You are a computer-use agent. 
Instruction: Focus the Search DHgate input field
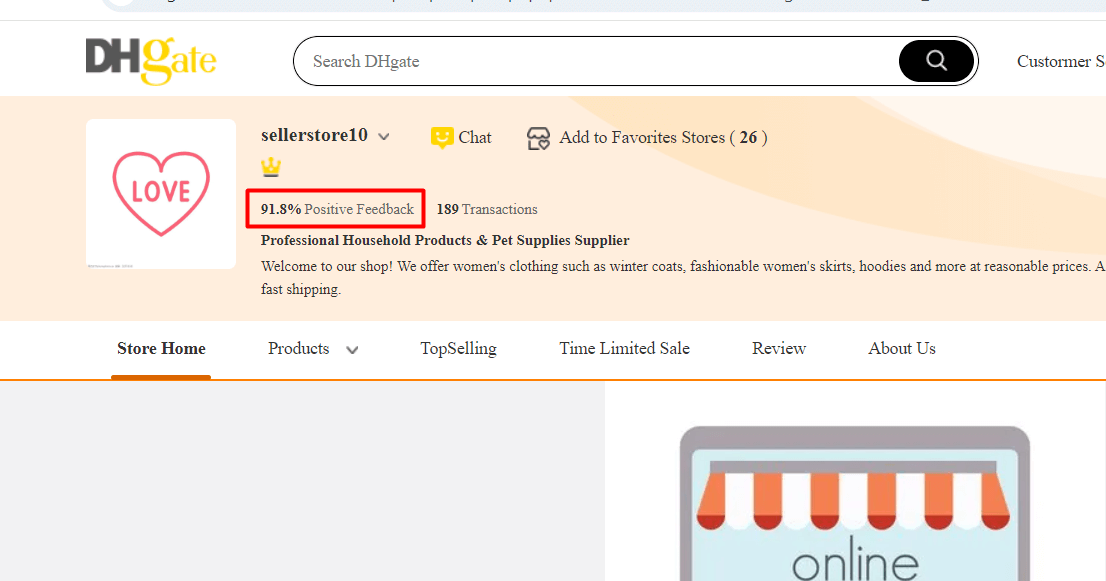(x=600, y=61)
